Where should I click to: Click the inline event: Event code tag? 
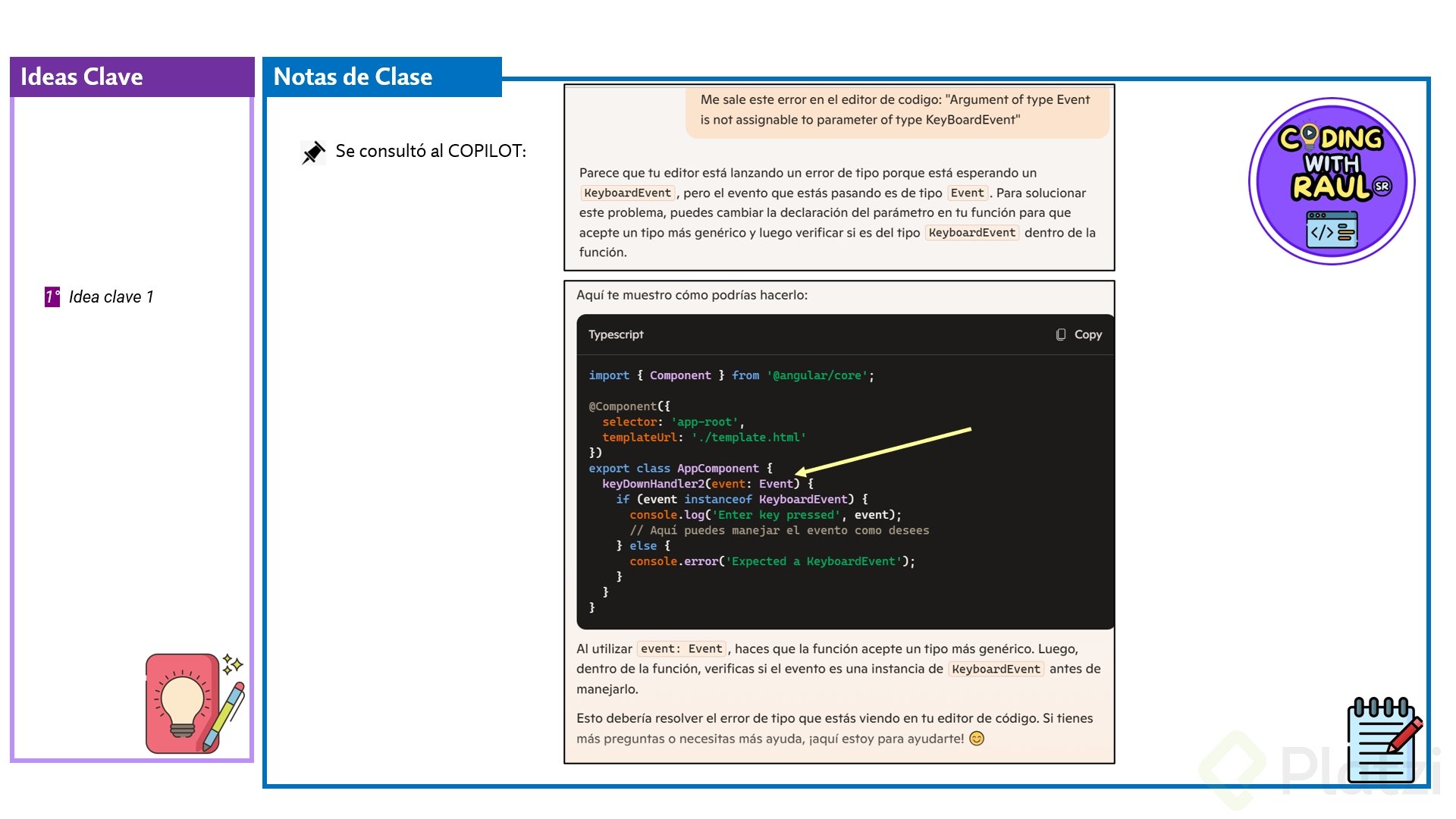click(x=681, y=649)
